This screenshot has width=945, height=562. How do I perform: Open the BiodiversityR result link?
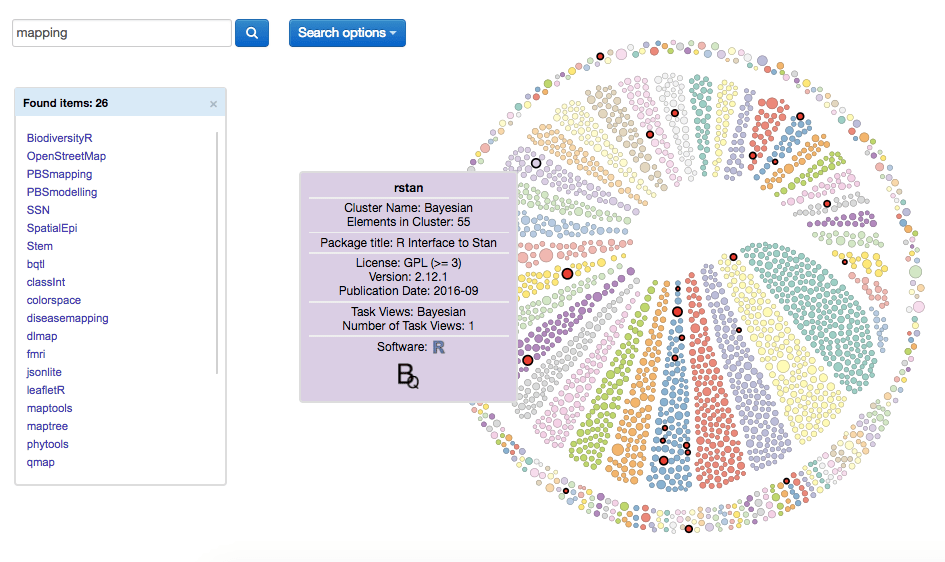pos(60,138)
